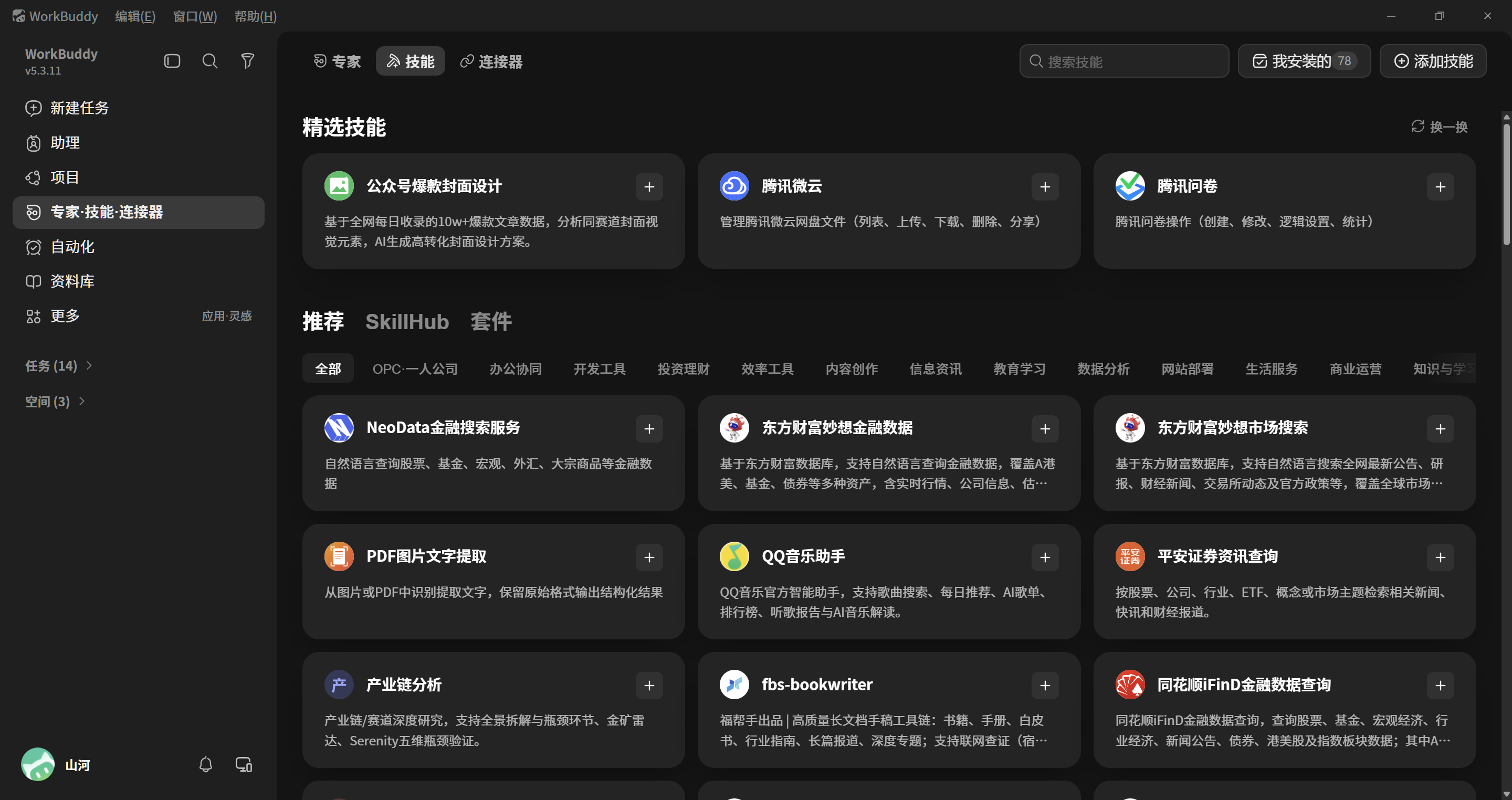Image resolution: width=1512 pixels, height=800 pixels.
Task: Switch to the 技能 tab
Action: pyautogui.click(x=410, y=61)
